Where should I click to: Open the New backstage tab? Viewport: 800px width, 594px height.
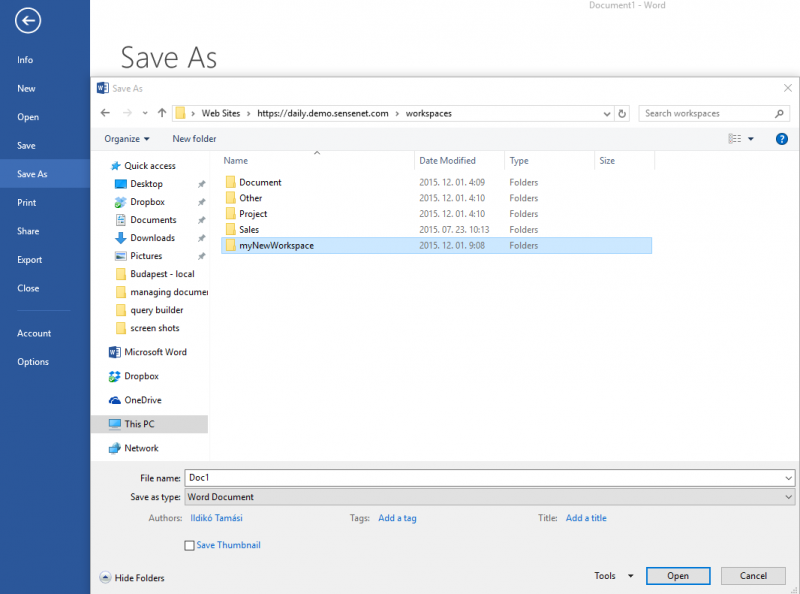26,88
